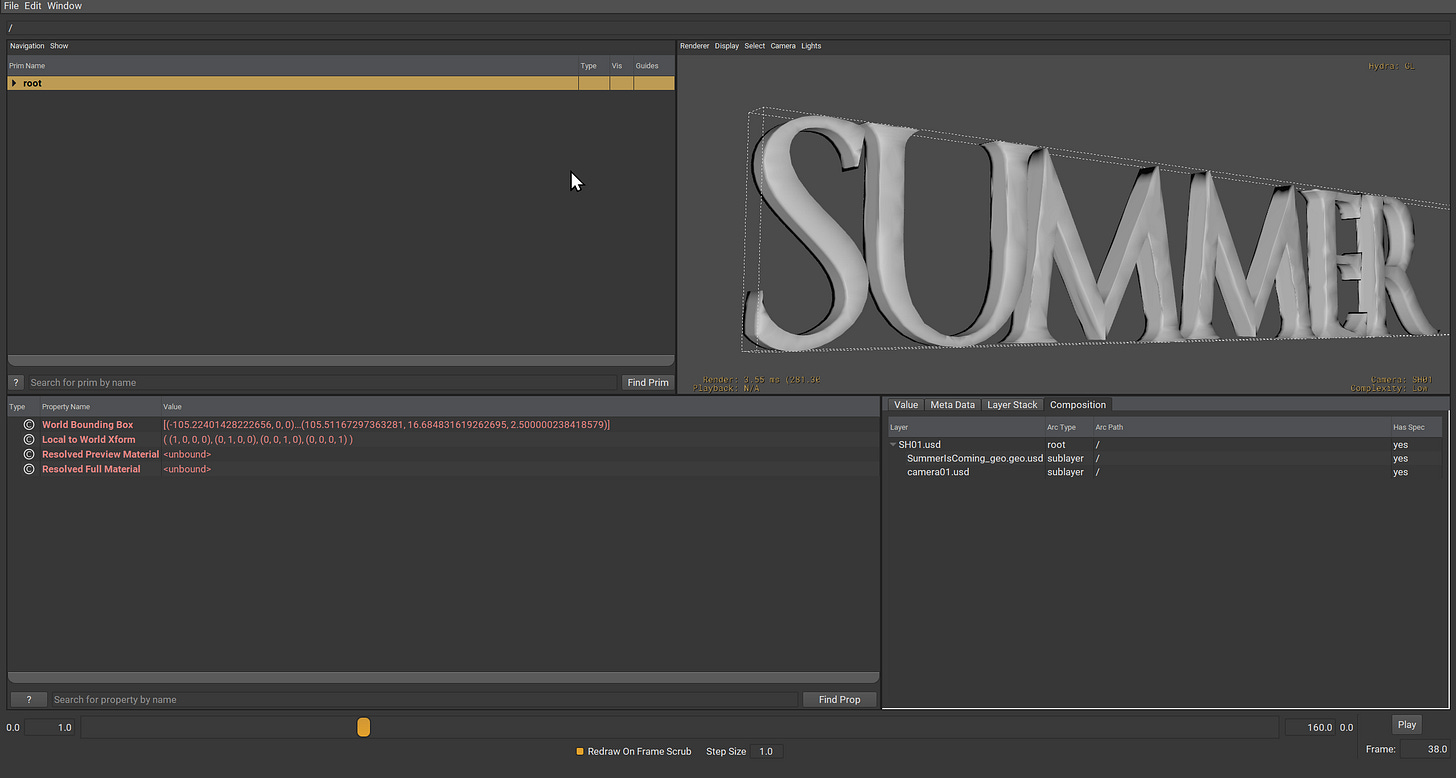
Task: Open the Renderer menu in the viewport
Action: pyautogui.click(x=694, y=46)
